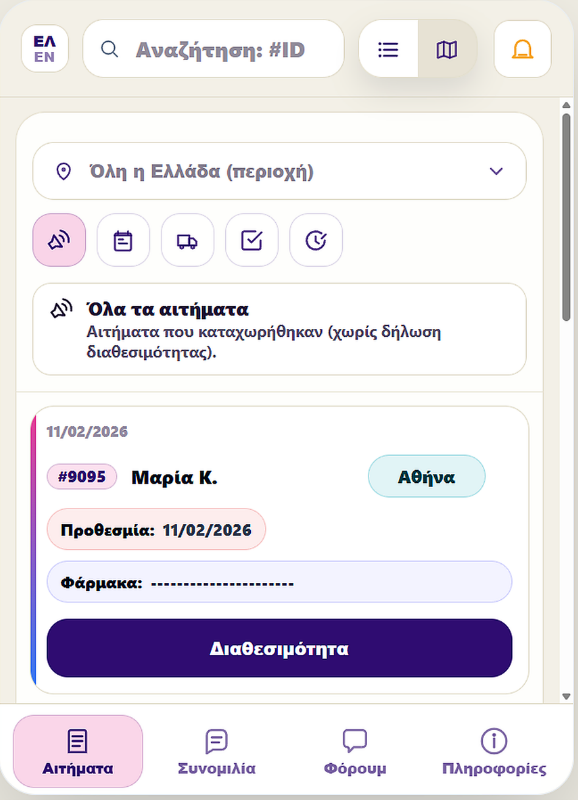Open notifications via the bell icon
The height and width of the screenshot is (800, 578).
tap(522, 48)
